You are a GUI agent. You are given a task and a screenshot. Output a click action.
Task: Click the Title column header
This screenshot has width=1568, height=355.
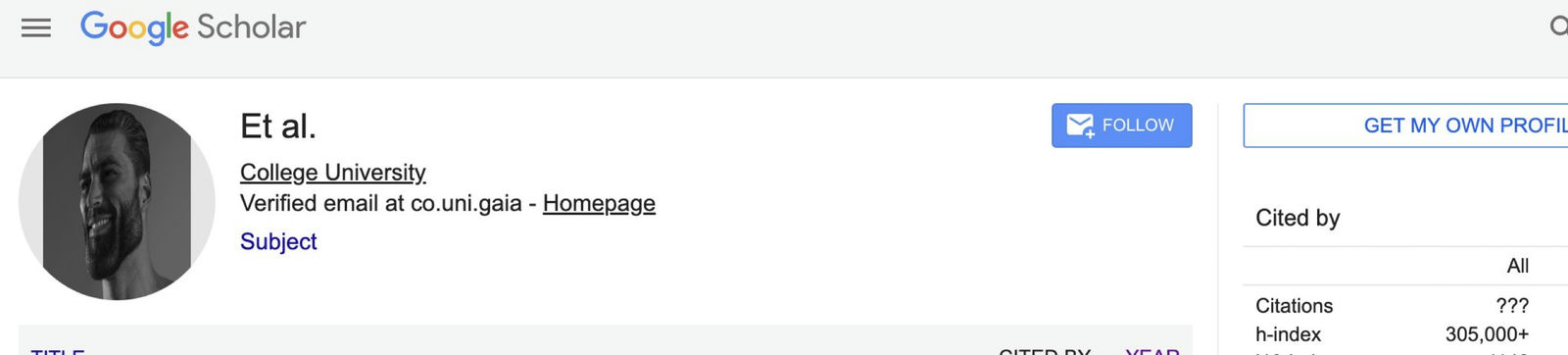(58, 351)
